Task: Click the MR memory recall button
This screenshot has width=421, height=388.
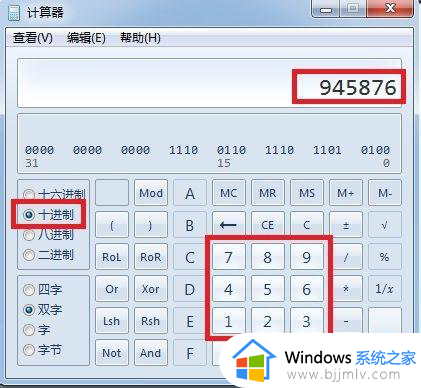Action: (x=268, y=193)
